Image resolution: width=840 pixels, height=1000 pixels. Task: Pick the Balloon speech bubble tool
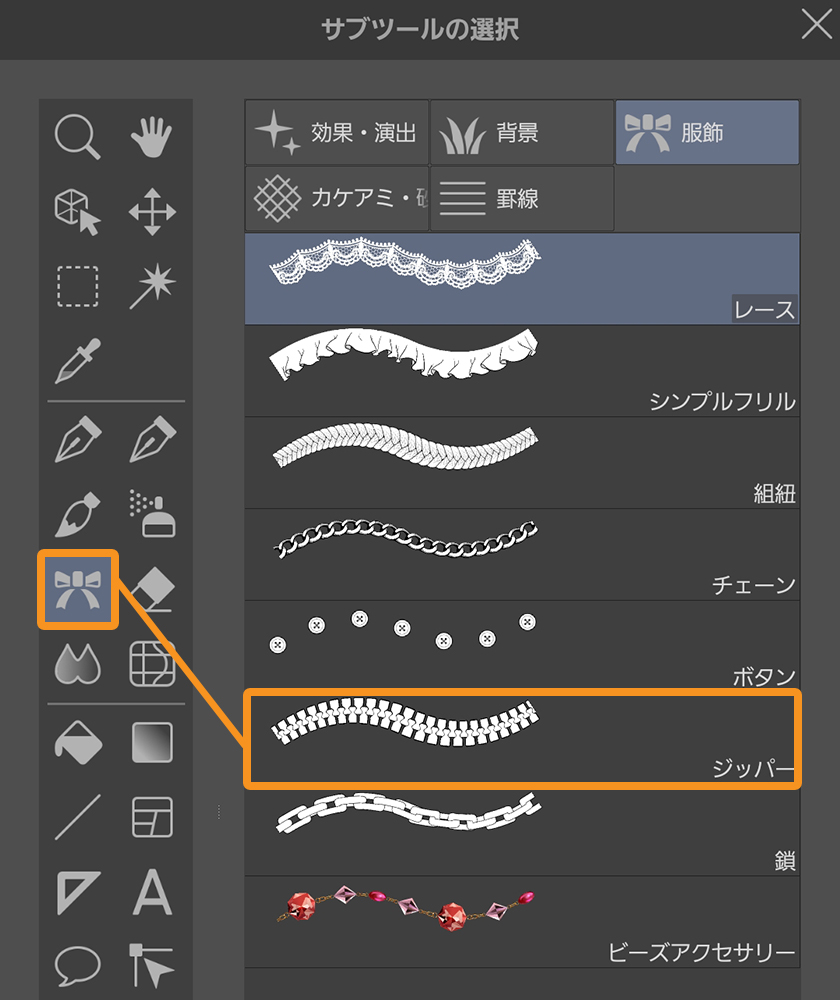[x=77, y=966]
